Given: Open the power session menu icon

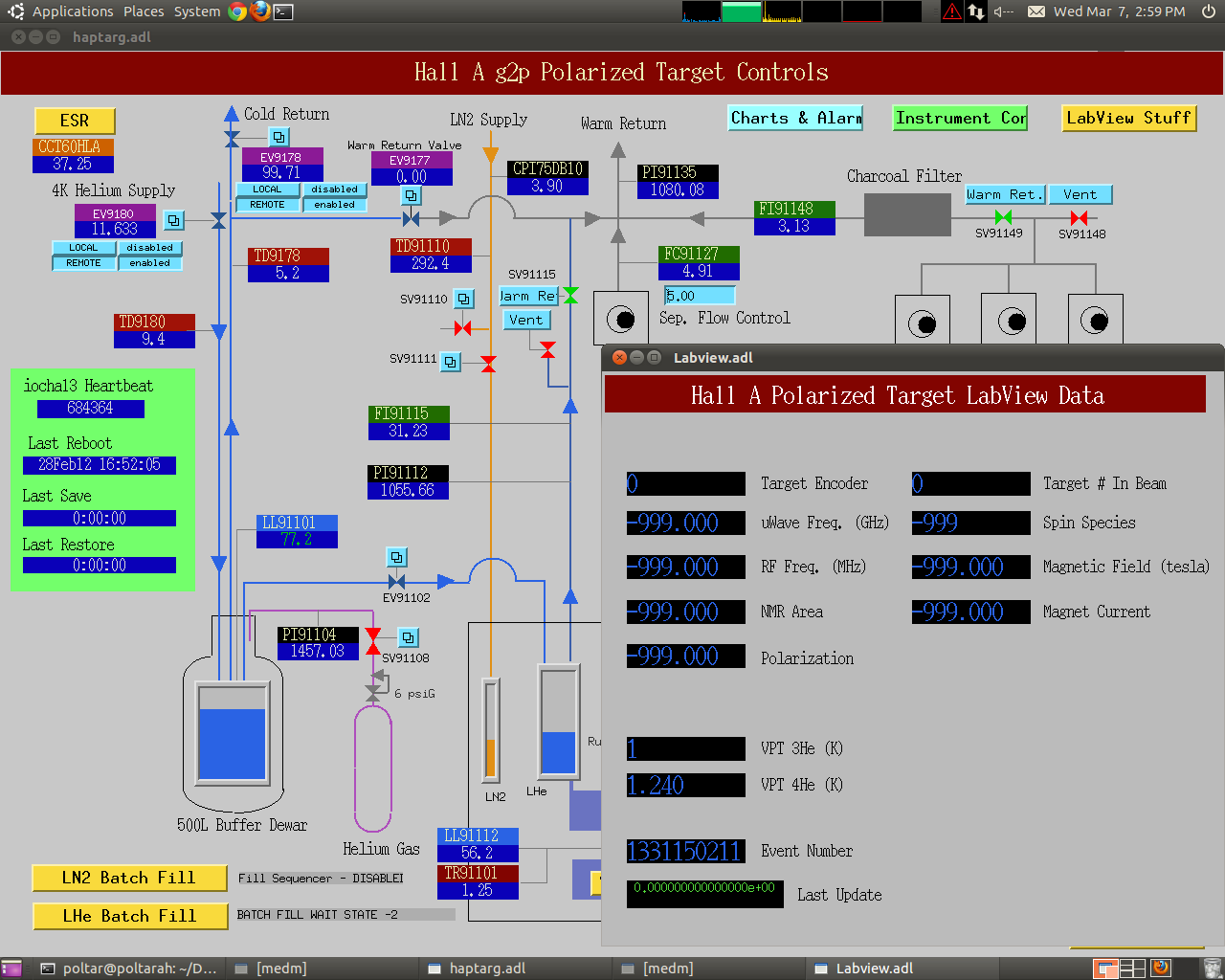Looking at the screenshot, I should click(1209, 11).
